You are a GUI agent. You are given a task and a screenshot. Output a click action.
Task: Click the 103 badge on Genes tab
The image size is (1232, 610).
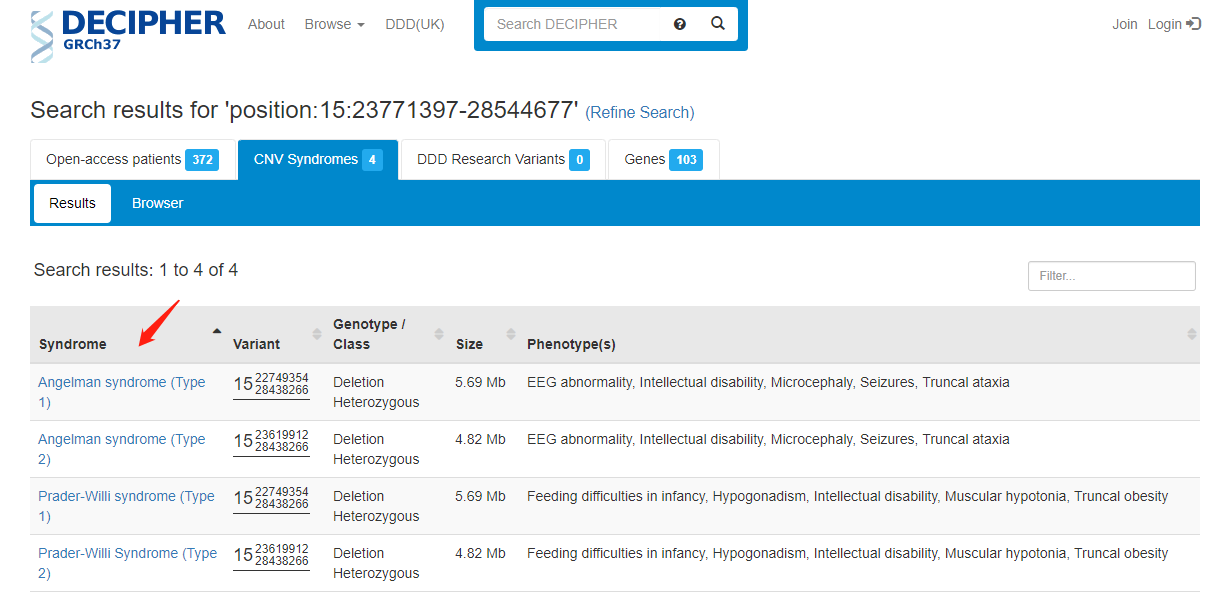(686, 160)
